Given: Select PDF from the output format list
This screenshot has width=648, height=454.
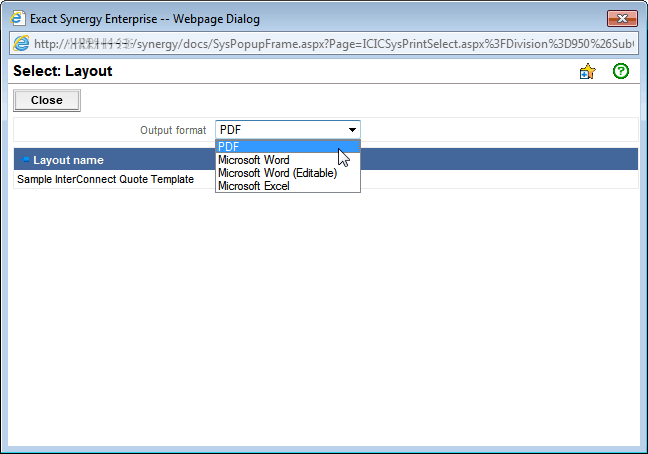Looking at the screenshot, I should (x=229, y=147).
